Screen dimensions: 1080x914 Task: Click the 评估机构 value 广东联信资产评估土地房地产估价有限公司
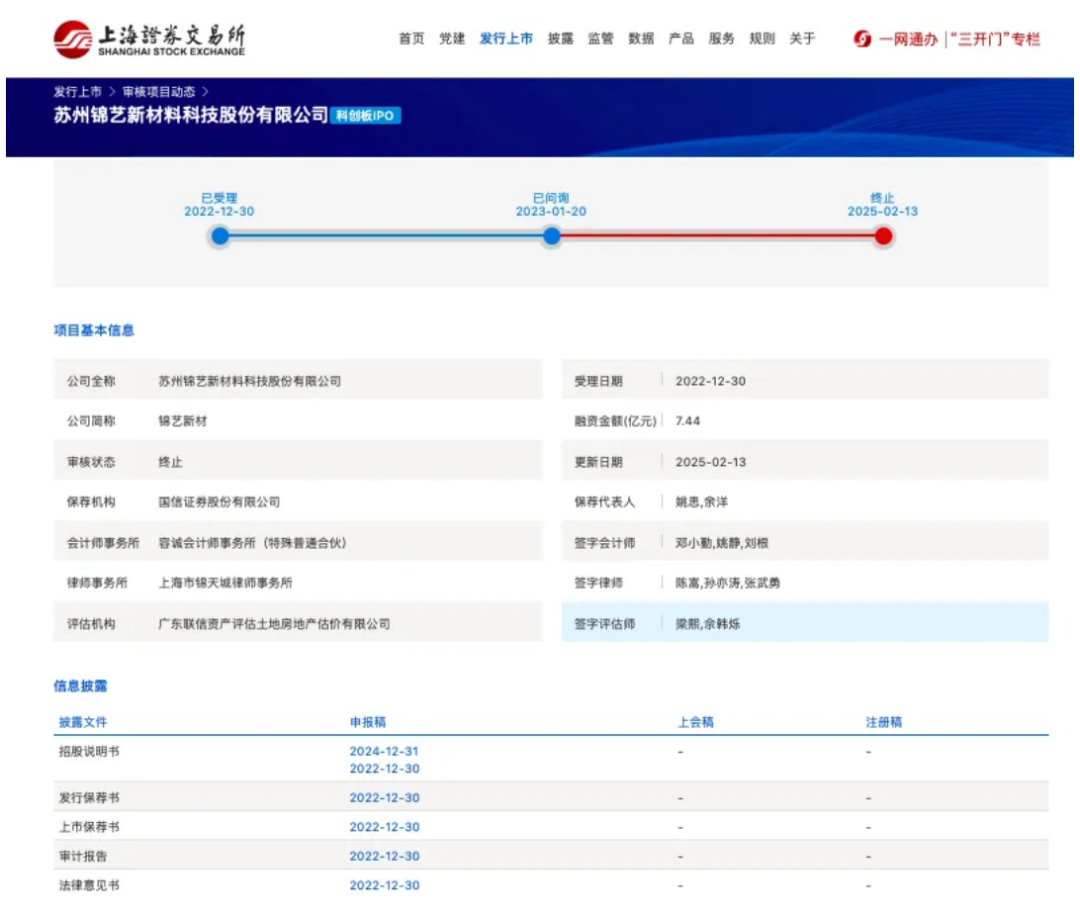(x=274, y=624)
